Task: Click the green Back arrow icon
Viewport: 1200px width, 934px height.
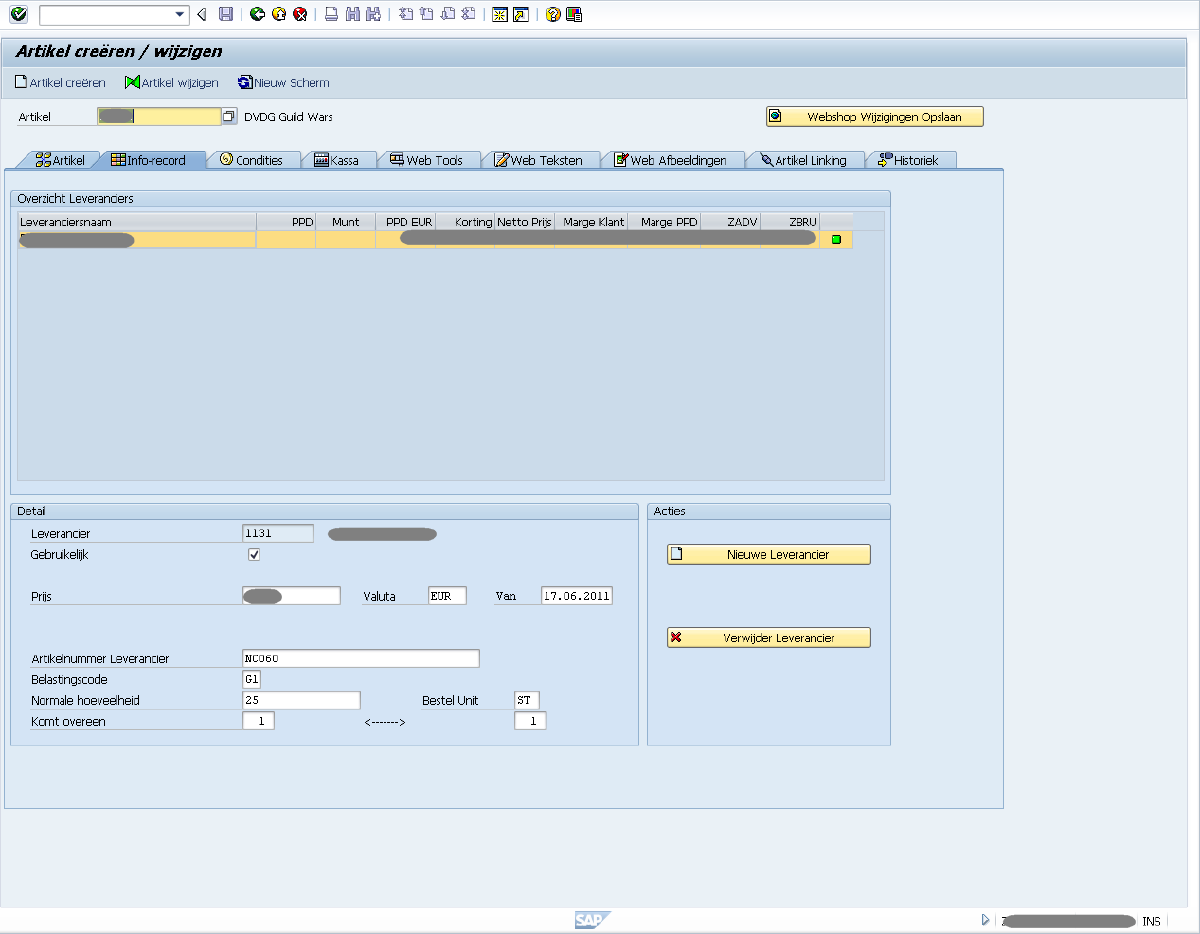Action: click(x=257, y=14)
